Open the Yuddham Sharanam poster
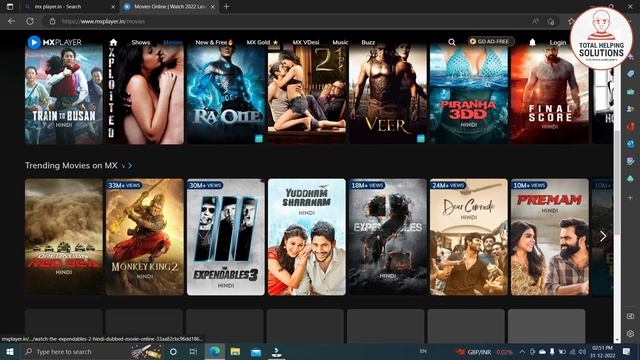 tap(307, 237)
